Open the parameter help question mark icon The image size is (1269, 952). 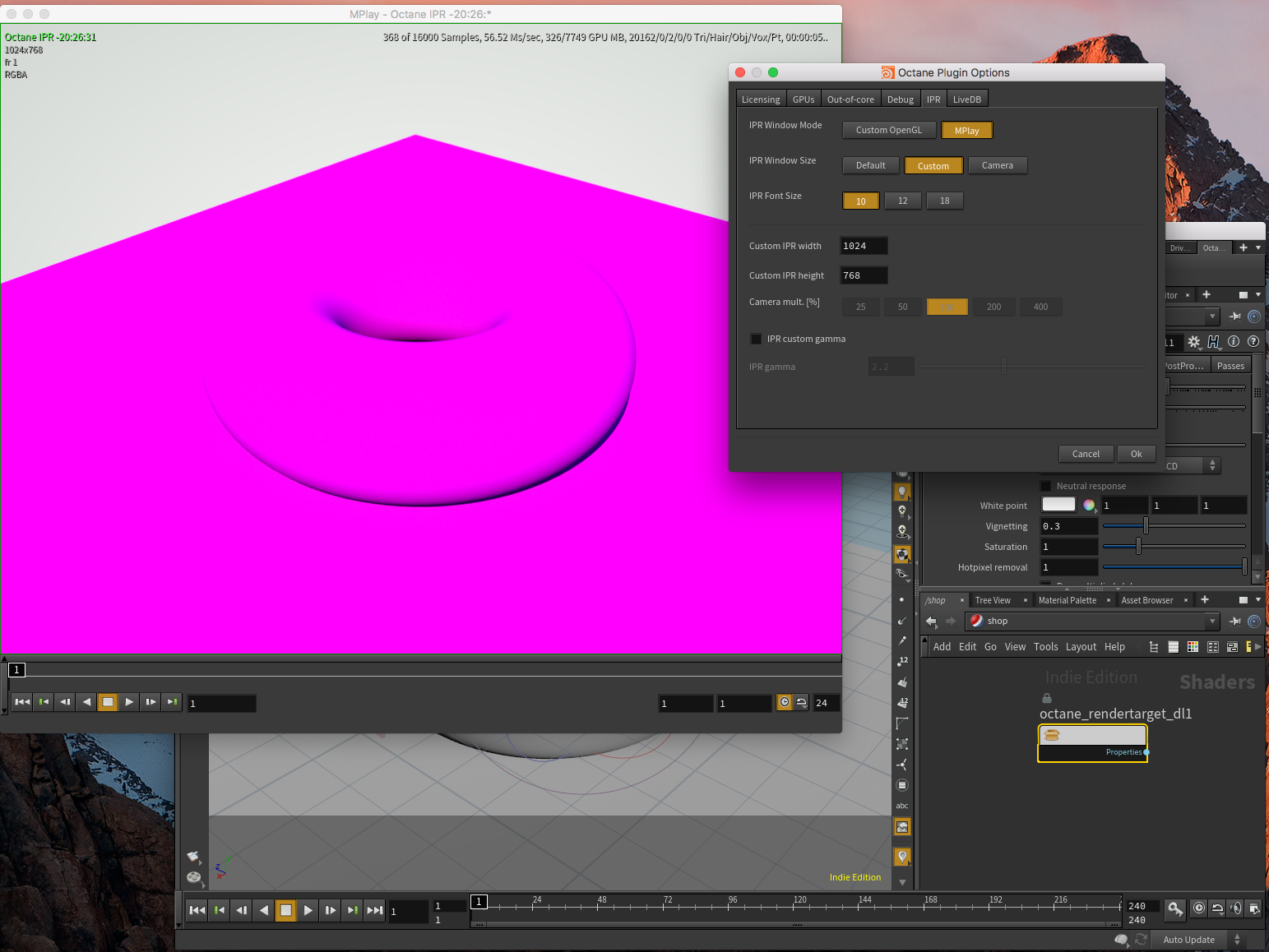pos(1253,341)
